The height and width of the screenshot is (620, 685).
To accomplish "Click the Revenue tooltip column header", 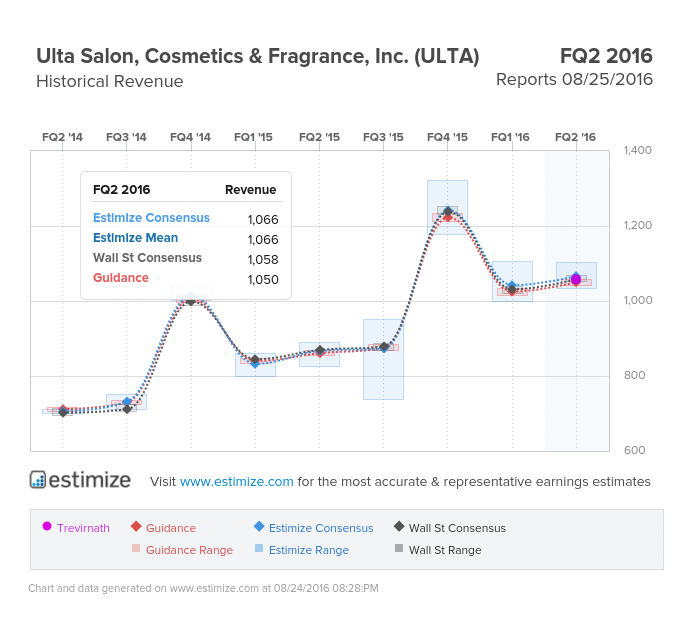I will coord(250,190).
